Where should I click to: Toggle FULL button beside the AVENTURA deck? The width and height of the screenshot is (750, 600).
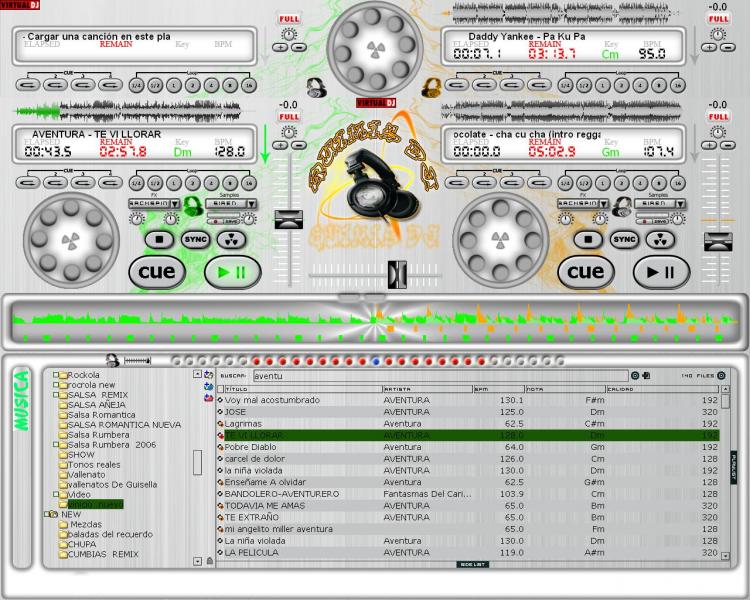pyautogui.click(x=289, y=117)
